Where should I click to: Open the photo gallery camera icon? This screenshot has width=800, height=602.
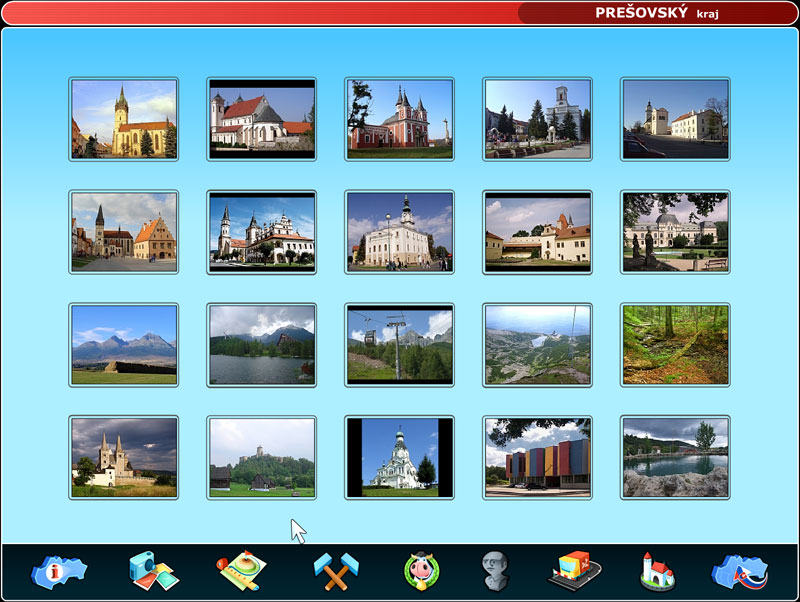pyautogui.click(x=153, y=572)
